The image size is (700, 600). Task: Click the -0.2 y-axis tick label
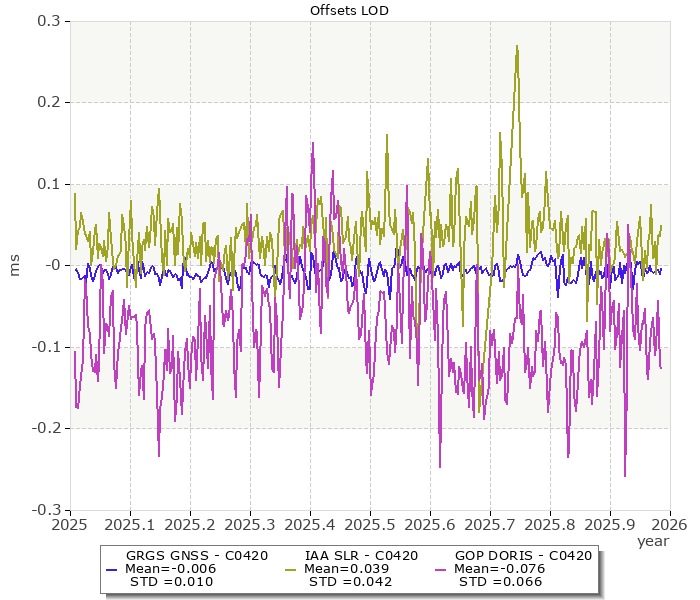[43, 428]
